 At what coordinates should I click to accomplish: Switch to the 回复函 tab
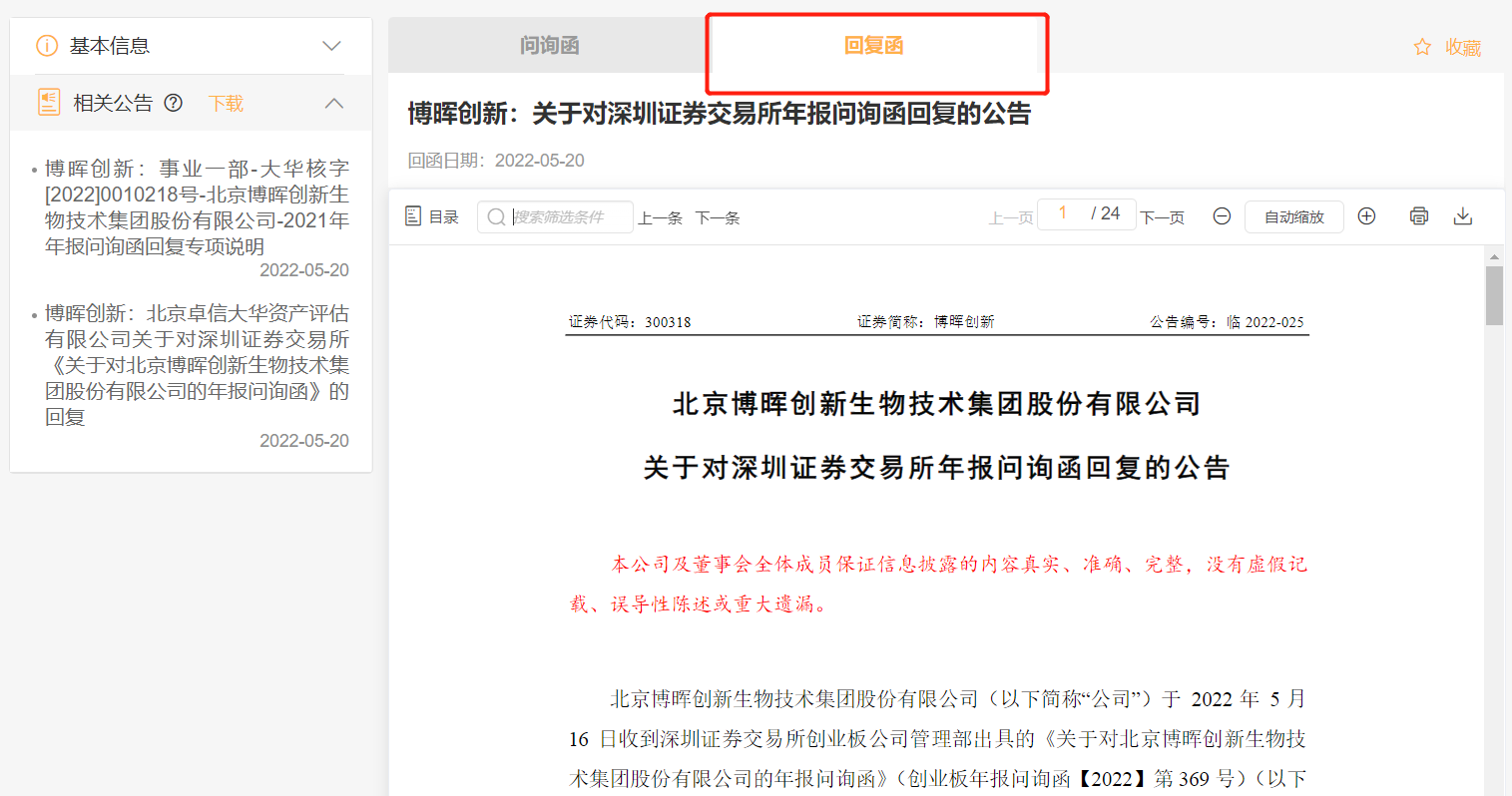[x=873, y=45]
